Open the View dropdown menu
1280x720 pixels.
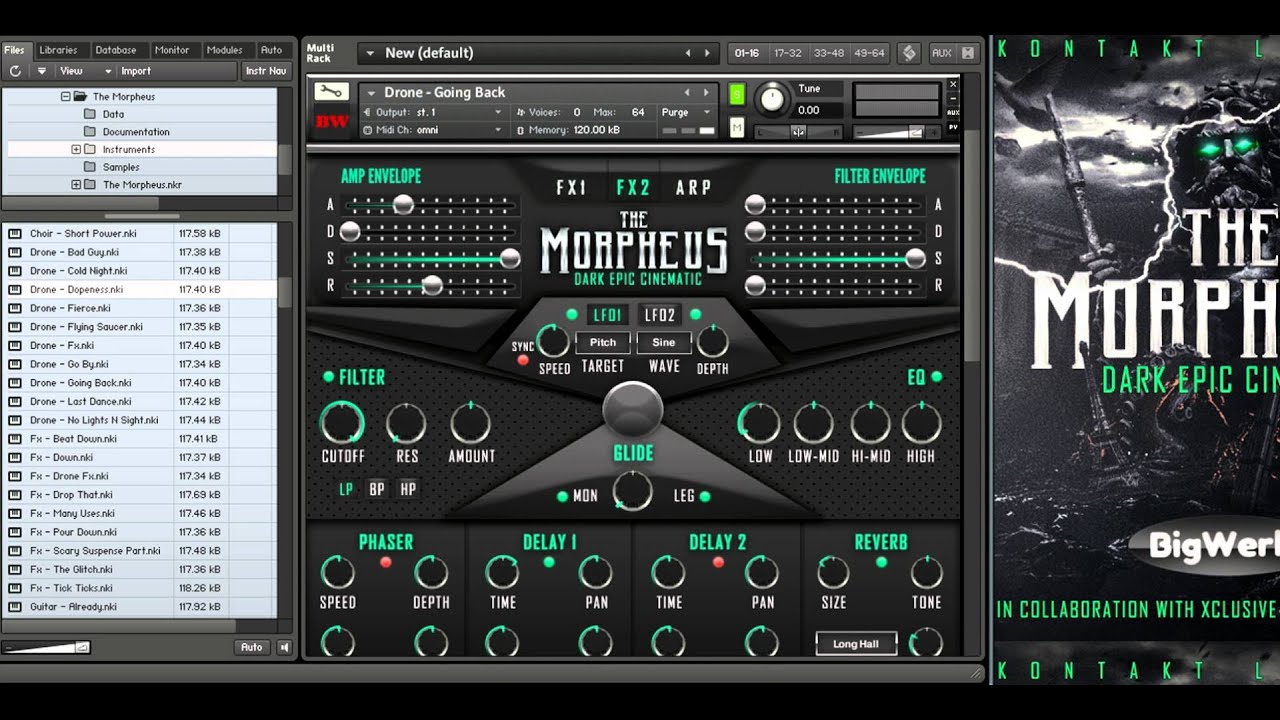(x=85, y=71)
